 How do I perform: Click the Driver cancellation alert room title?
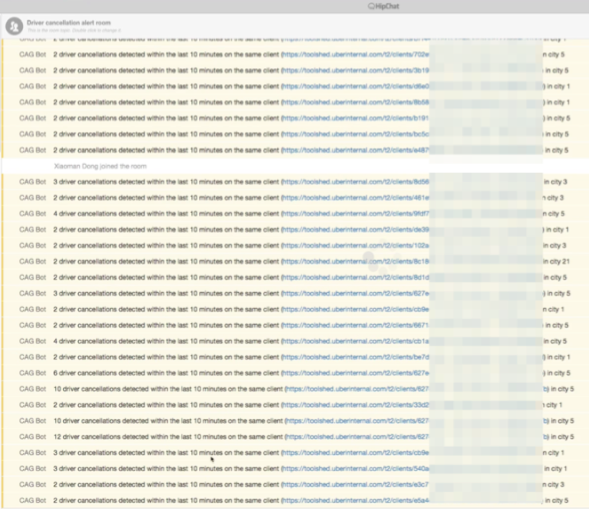(x=69, y=23)
